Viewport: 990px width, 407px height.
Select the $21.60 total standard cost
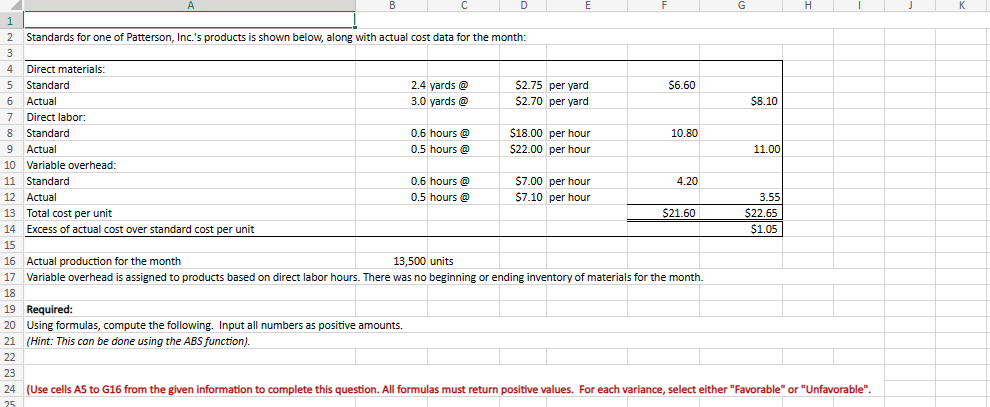pyautogui.click(x=664, y=213)
